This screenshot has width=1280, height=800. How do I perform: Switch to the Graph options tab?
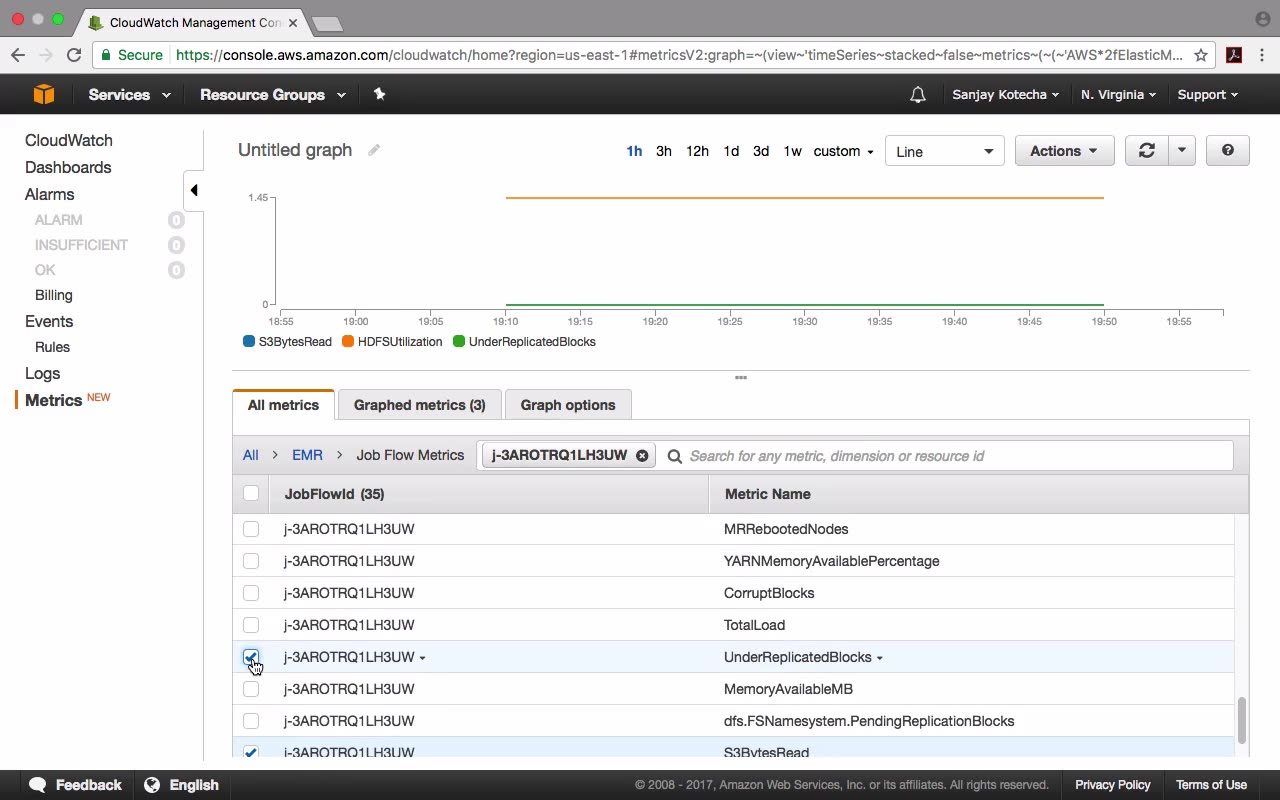coord(567,405)
